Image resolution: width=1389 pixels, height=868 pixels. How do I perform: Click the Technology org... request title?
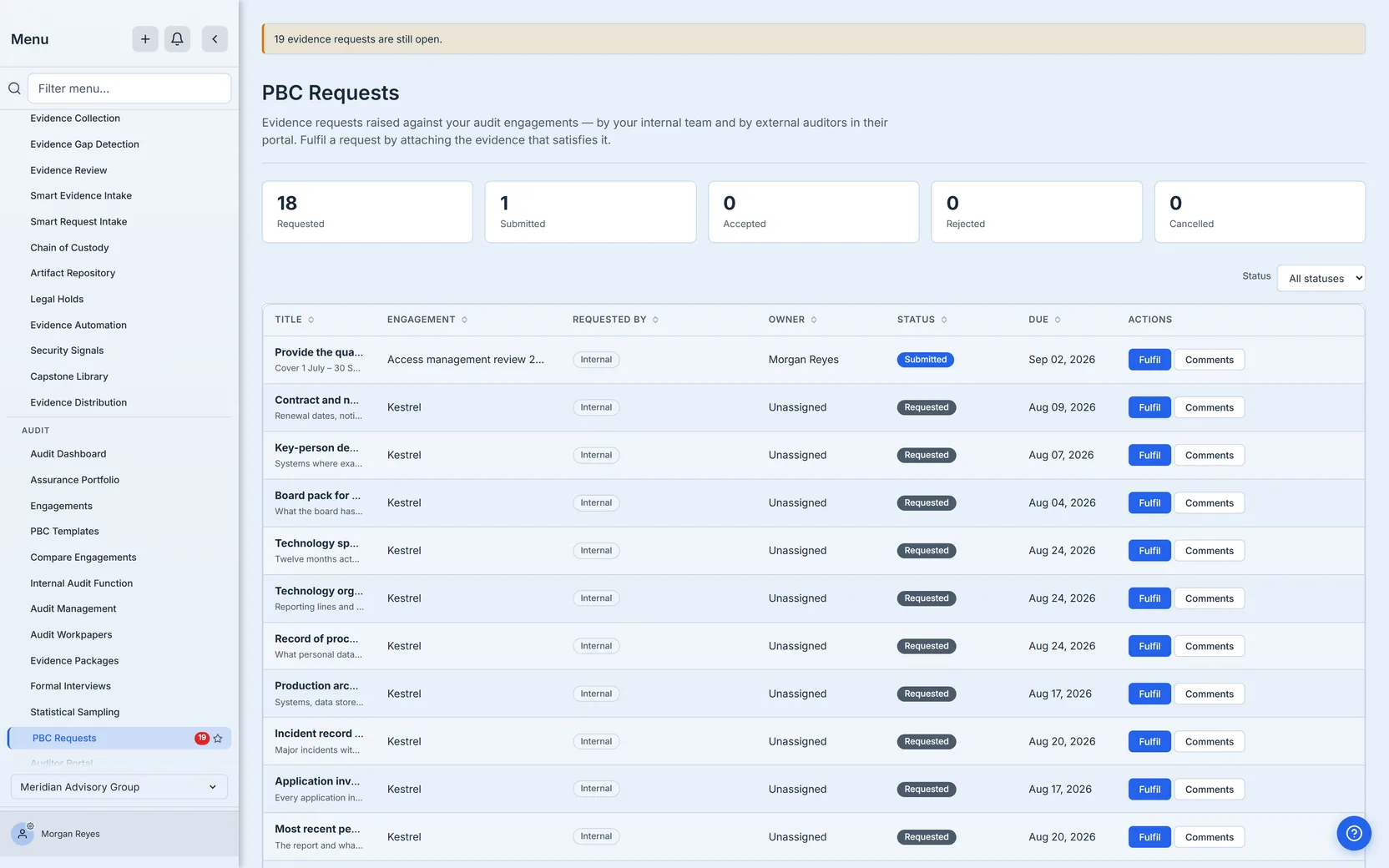click(x=319, y=591)
